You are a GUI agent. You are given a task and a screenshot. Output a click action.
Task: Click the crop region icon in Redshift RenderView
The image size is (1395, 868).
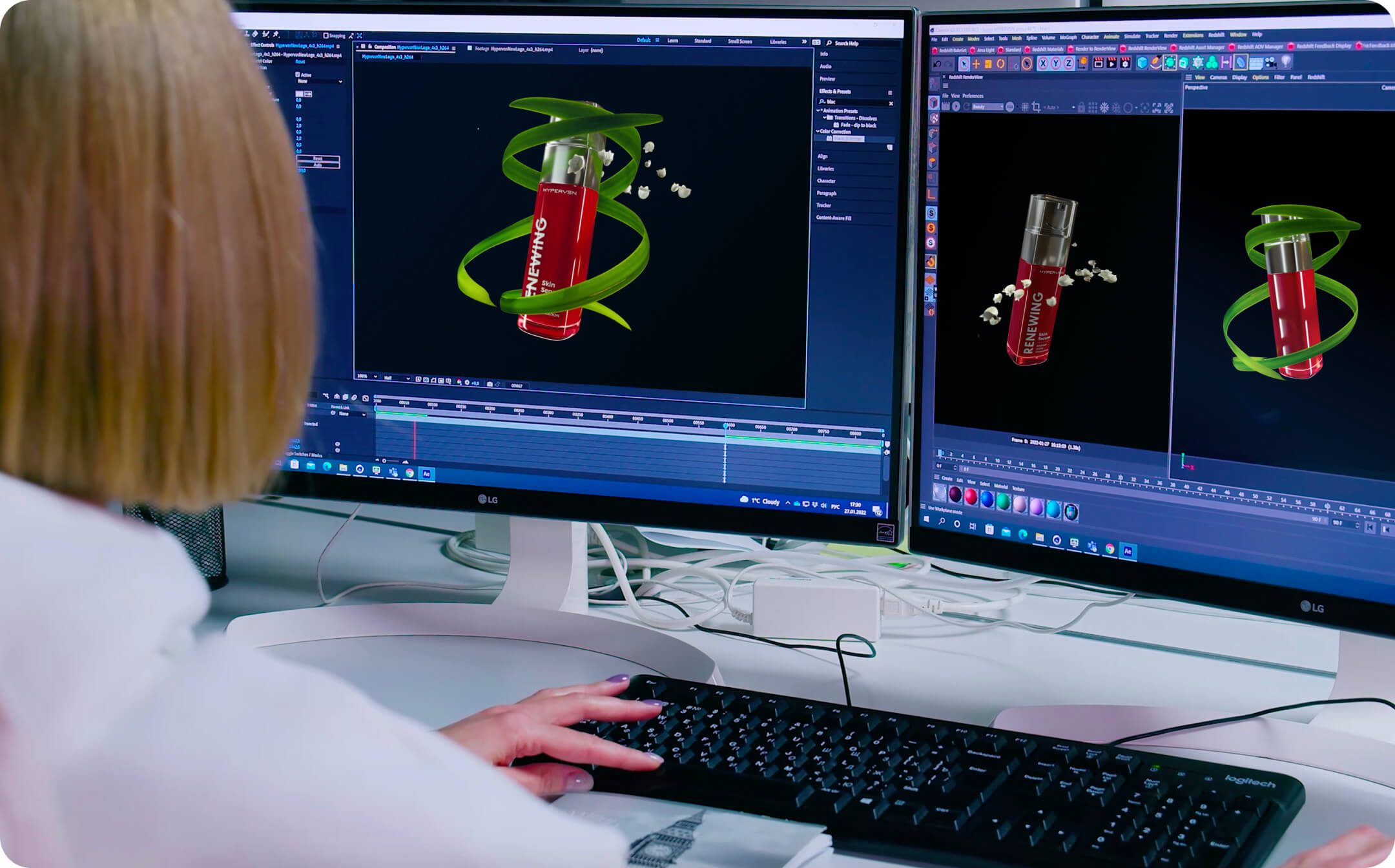tap(1036, 107)
